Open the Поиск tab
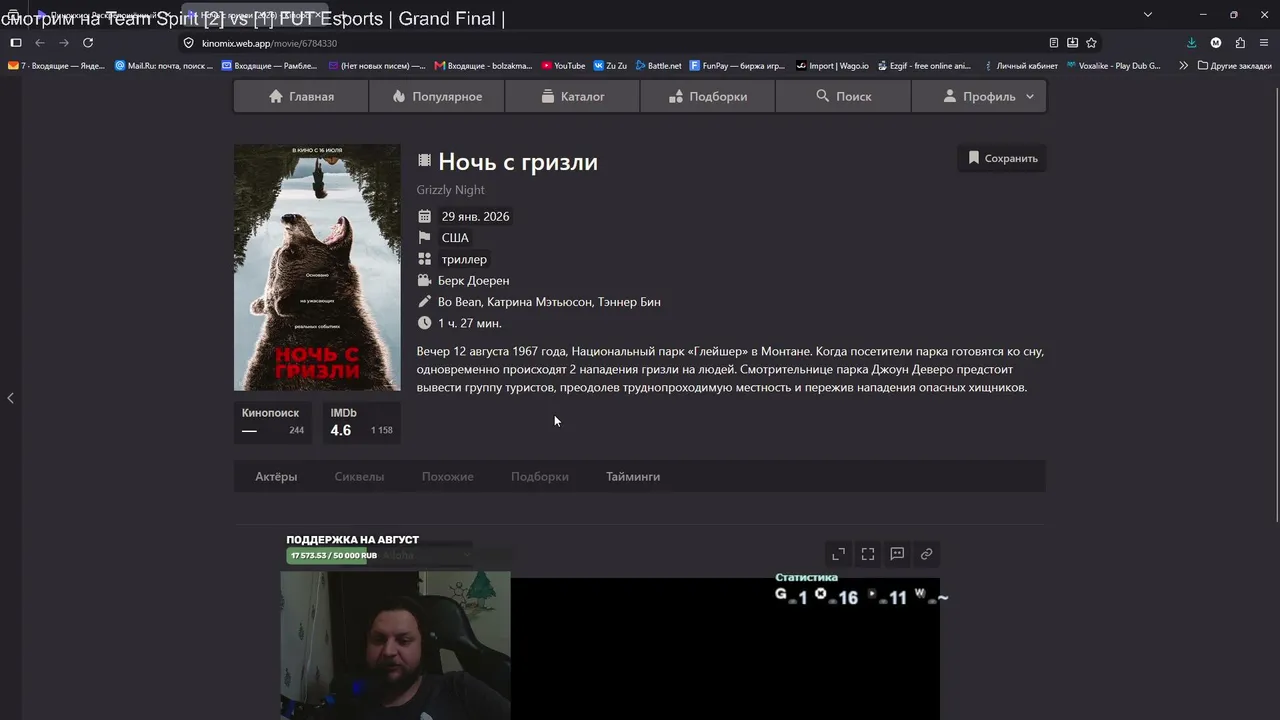This screenshot has width=1280, height=720. (843, 96)
